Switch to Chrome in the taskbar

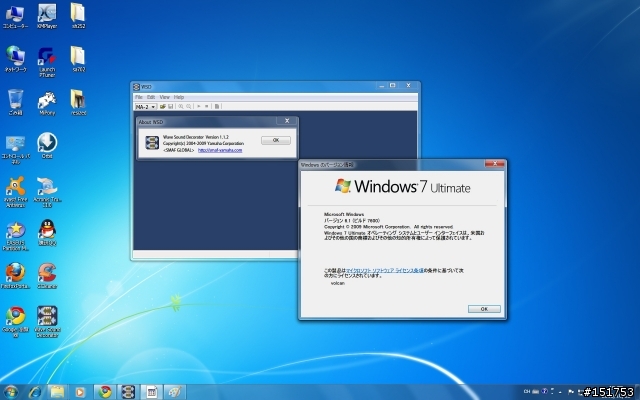pos(105,392)
